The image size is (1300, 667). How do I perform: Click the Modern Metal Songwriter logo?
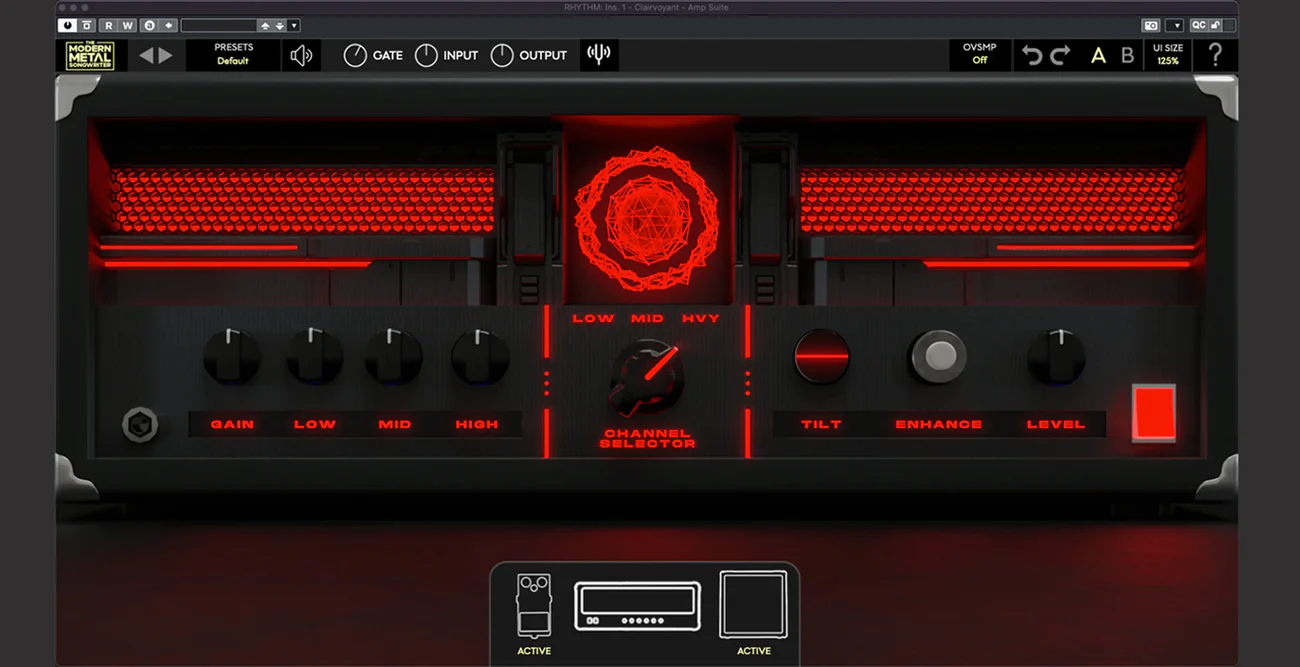coord(90,56)
